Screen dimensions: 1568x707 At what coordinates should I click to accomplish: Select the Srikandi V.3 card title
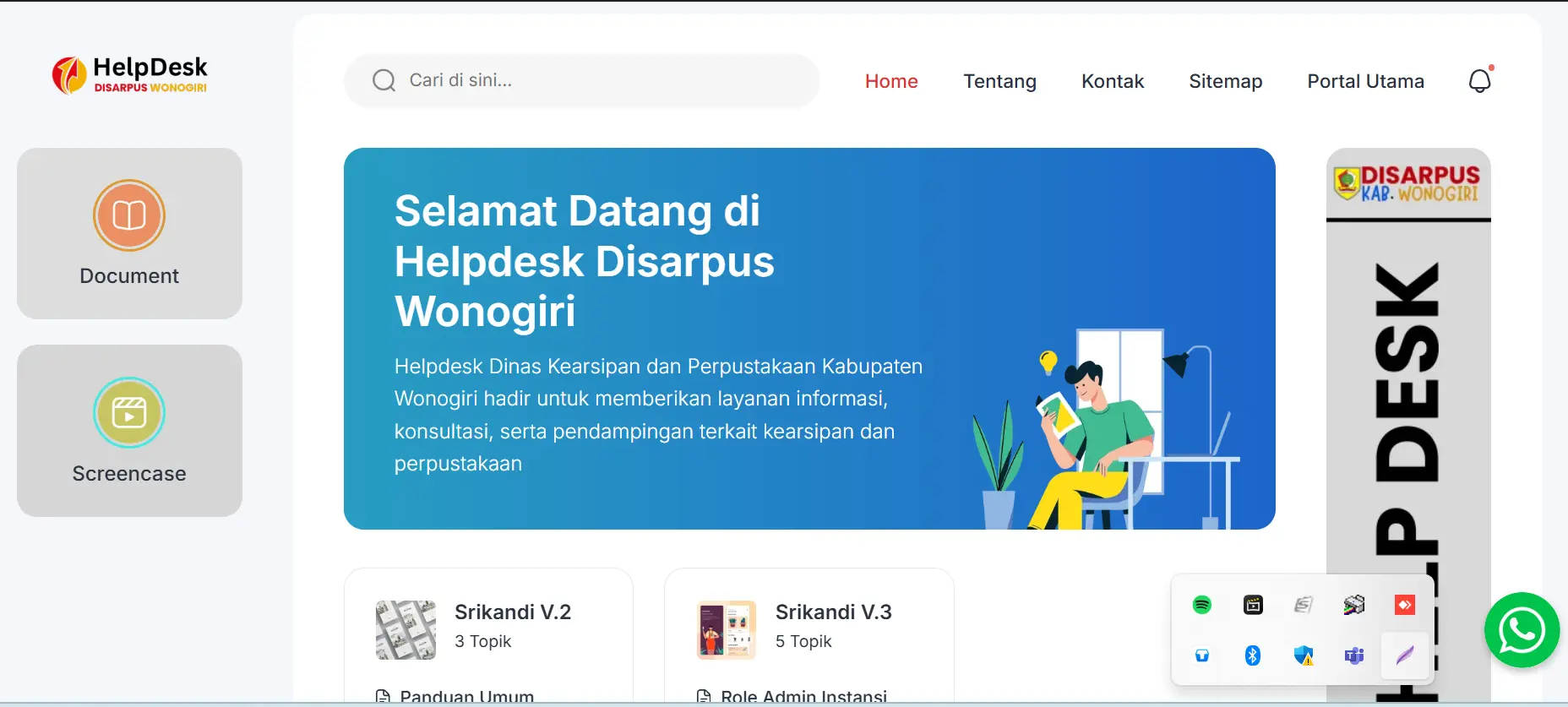coord(833,612)
